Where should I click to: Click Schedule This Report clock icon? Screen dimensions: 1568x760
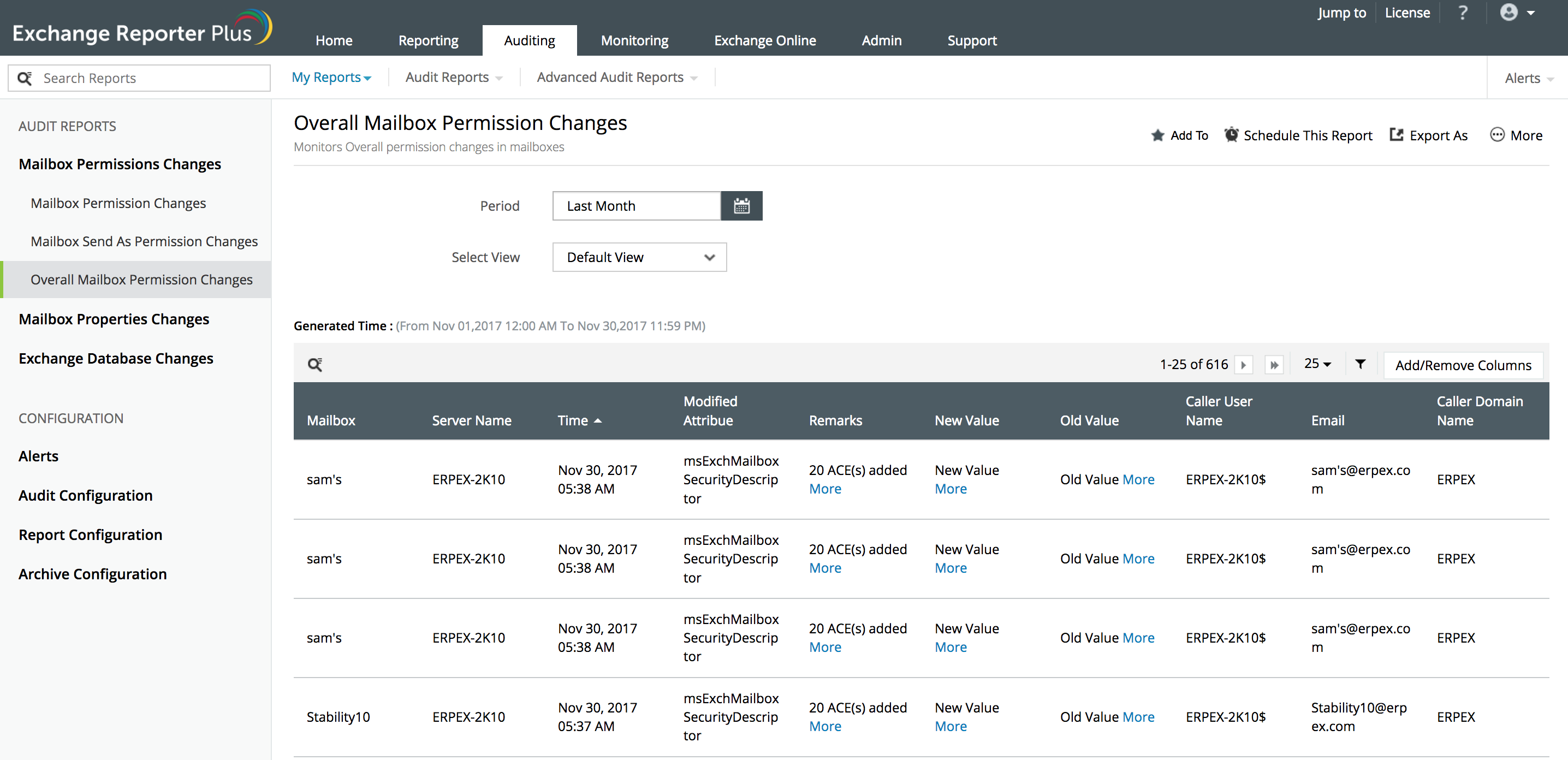(1231, 134)
